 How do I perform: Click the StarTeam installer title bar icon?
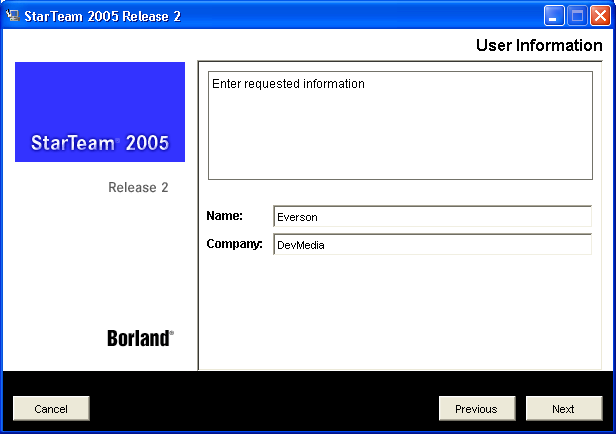pyautogui.click(x=13, y=15)
